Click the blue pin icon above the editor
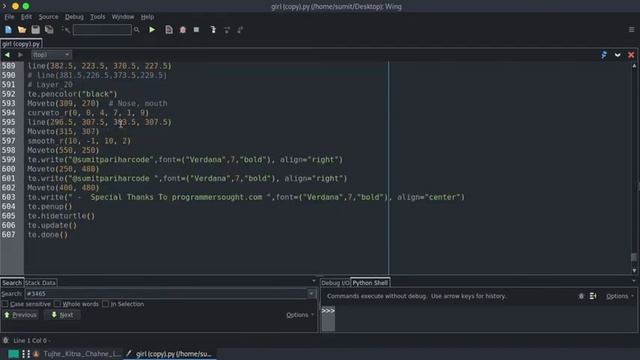The width and height of the screenshot is (640, 360). pos(604,55)
